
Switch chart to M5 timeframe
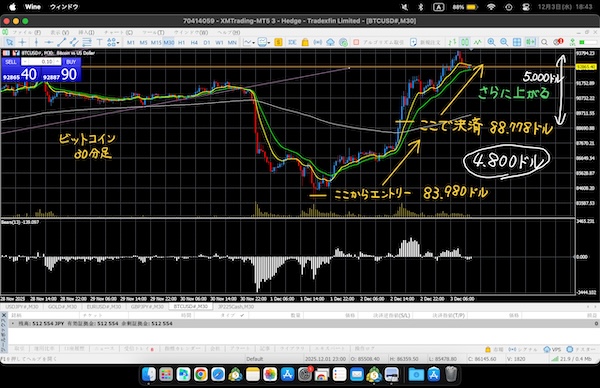143,42
